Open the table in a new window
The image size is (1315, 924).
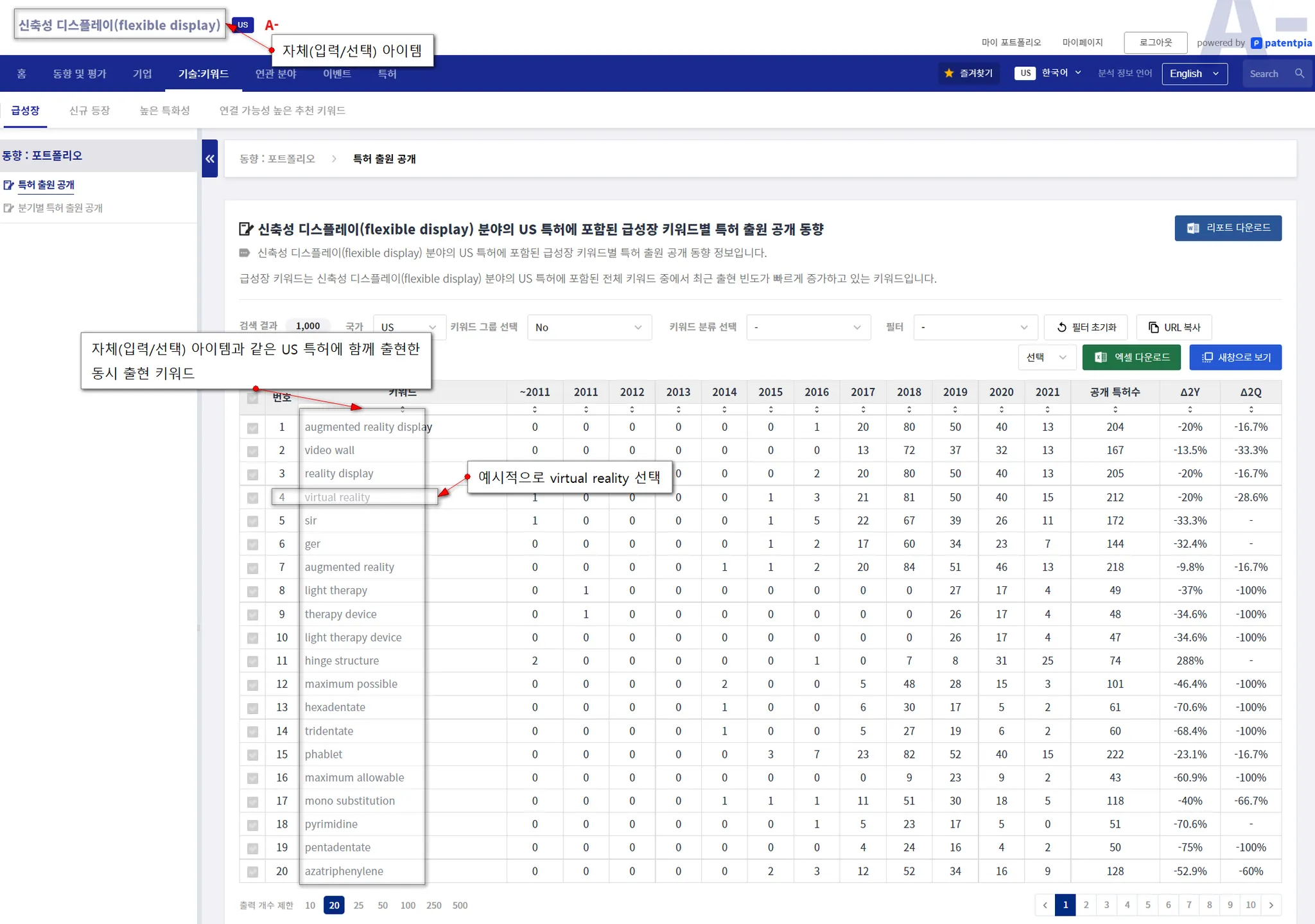pyautogui.click(x=1235, y=358)
